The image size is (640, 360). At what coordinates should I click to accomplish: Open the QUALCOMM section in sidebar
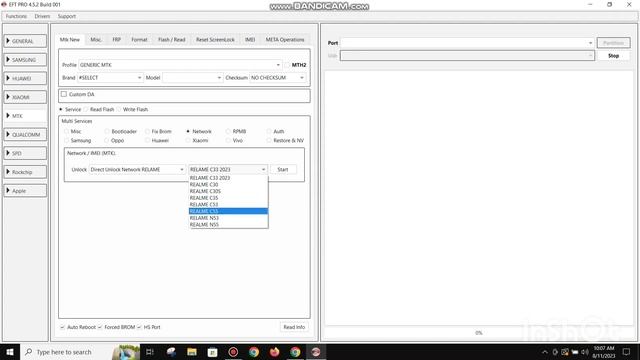[x=25, y=135]
